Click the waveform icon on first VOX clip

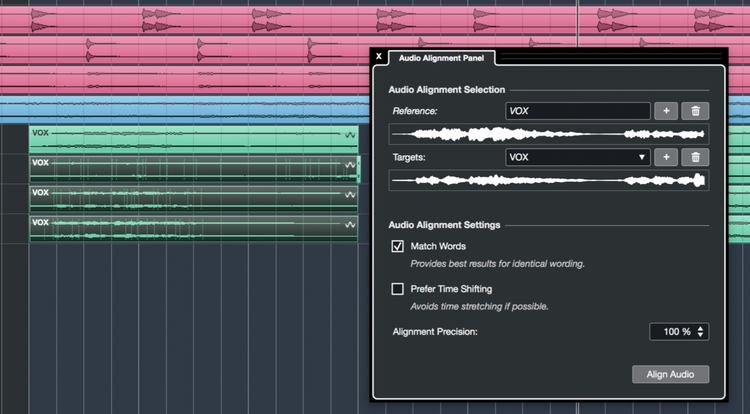[x=350, y=135]
